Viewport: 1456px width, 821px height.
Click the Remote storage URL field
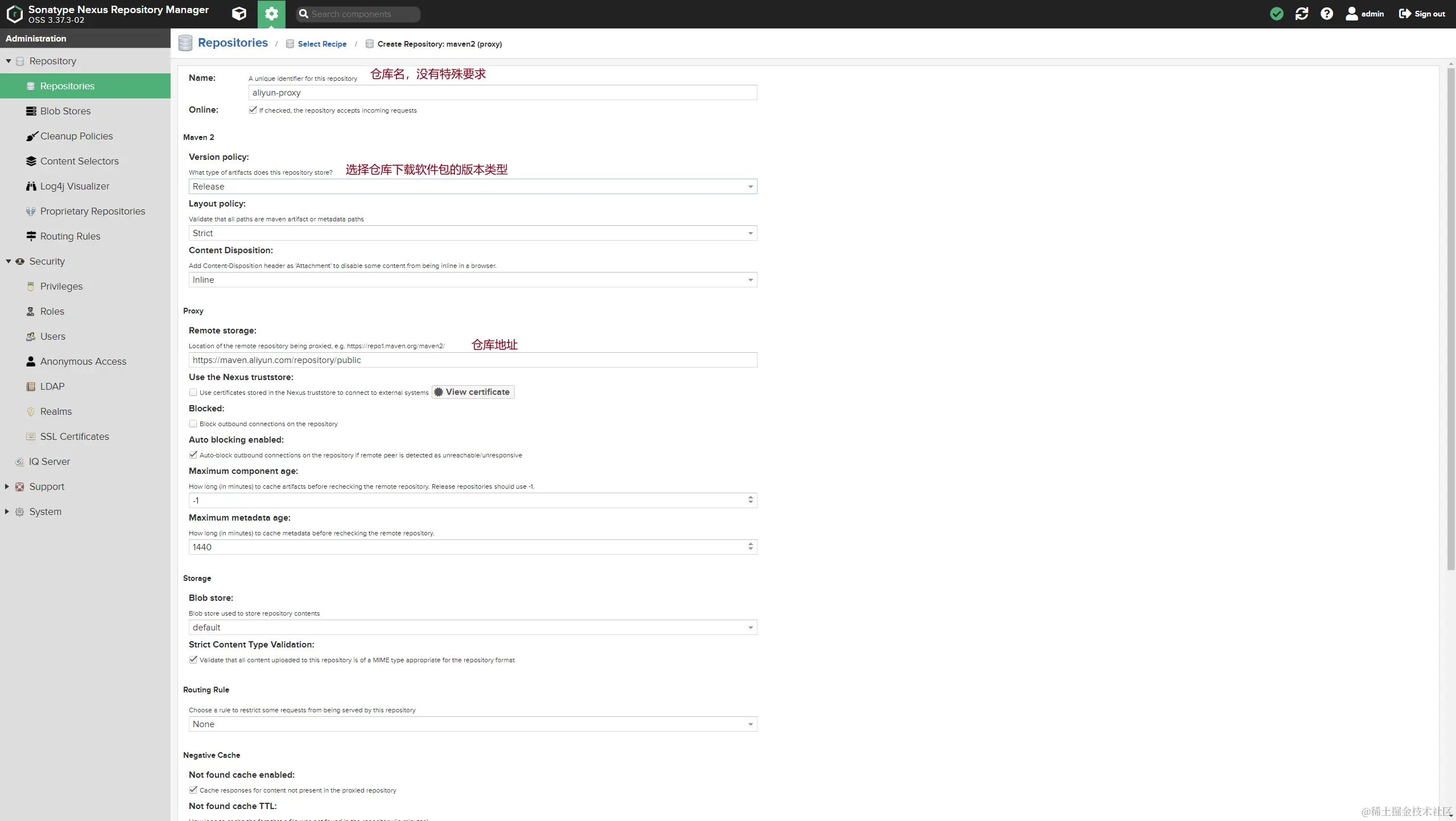[472, 360]
